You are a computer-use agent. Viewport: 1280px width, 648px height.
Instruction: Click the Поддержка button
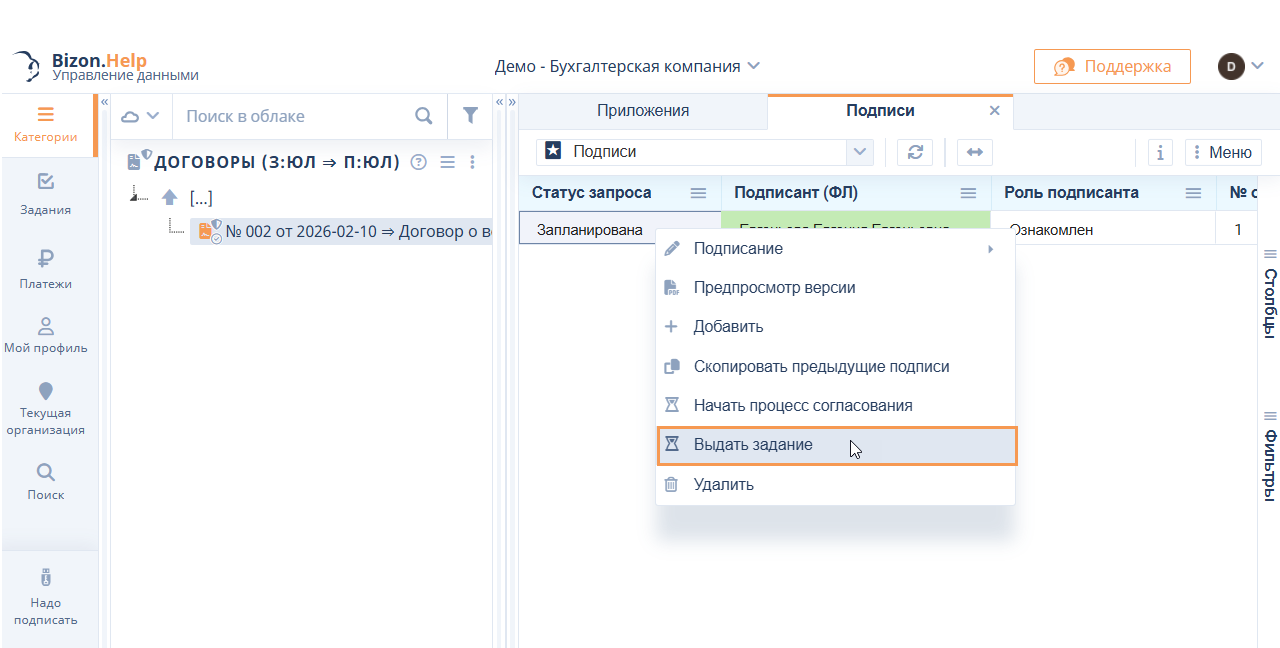(x=1112, y=66)
